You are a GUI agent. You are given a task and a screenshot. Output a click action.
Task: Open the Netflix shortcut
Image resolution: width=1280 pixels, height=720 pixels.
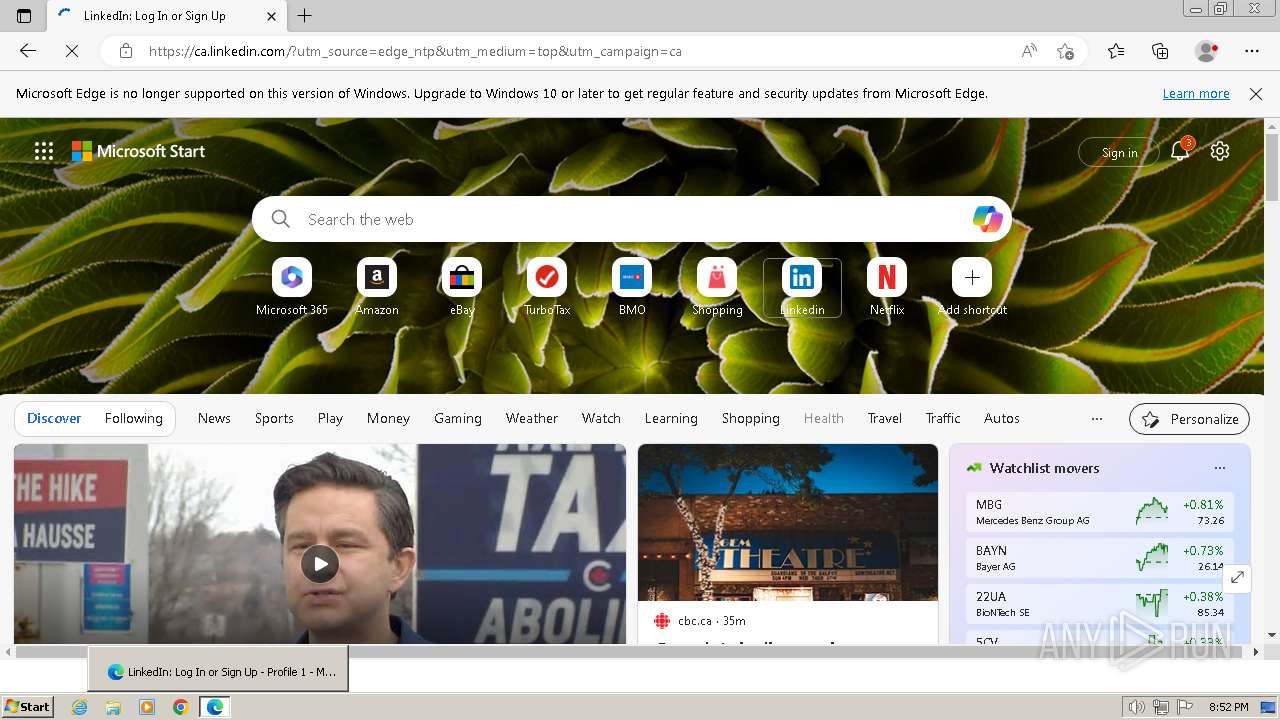click(887, 288)
